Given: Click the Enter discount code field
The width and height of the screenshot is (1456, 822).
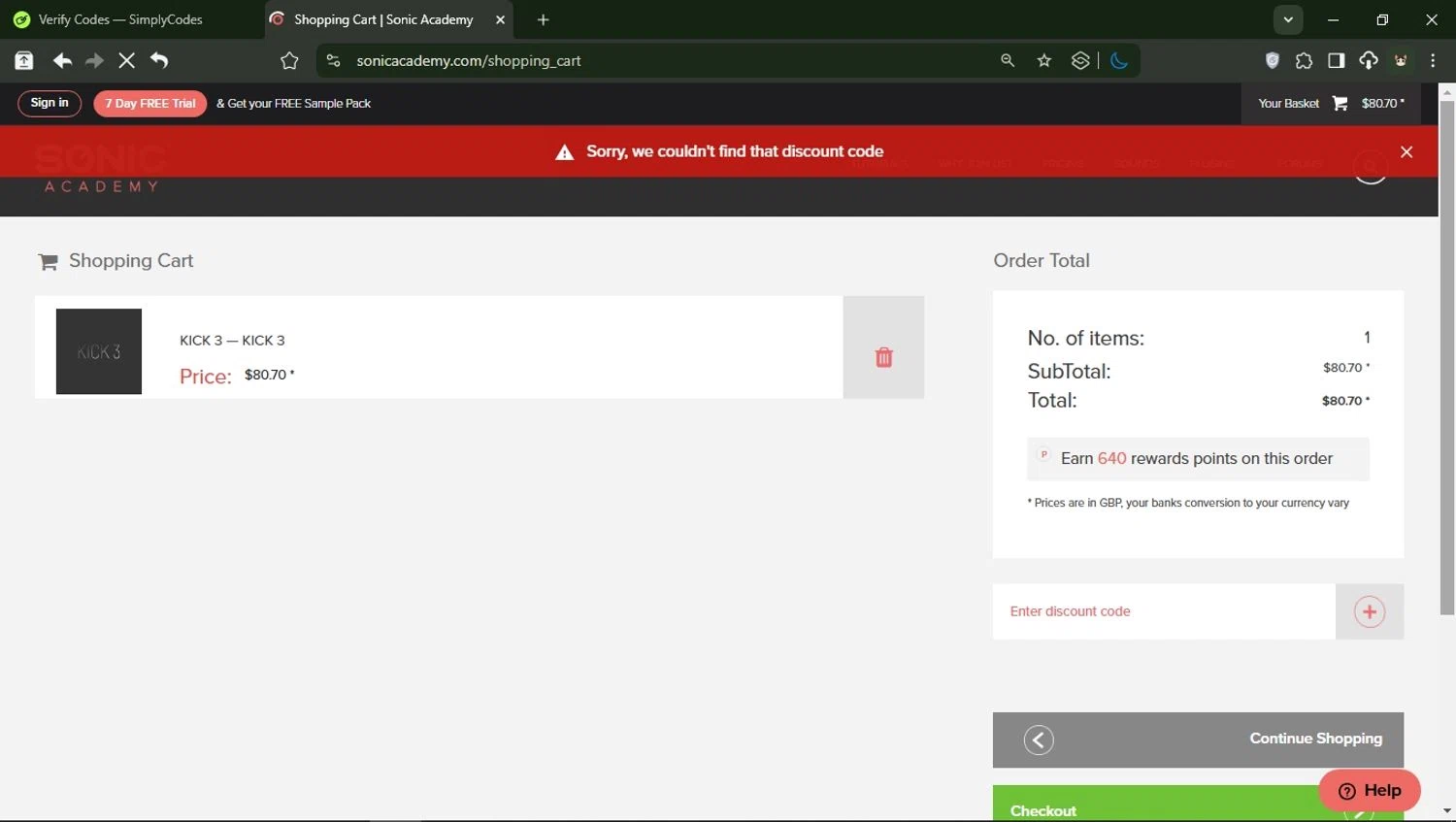Looking at the screenshot, I should (1164, 611).
